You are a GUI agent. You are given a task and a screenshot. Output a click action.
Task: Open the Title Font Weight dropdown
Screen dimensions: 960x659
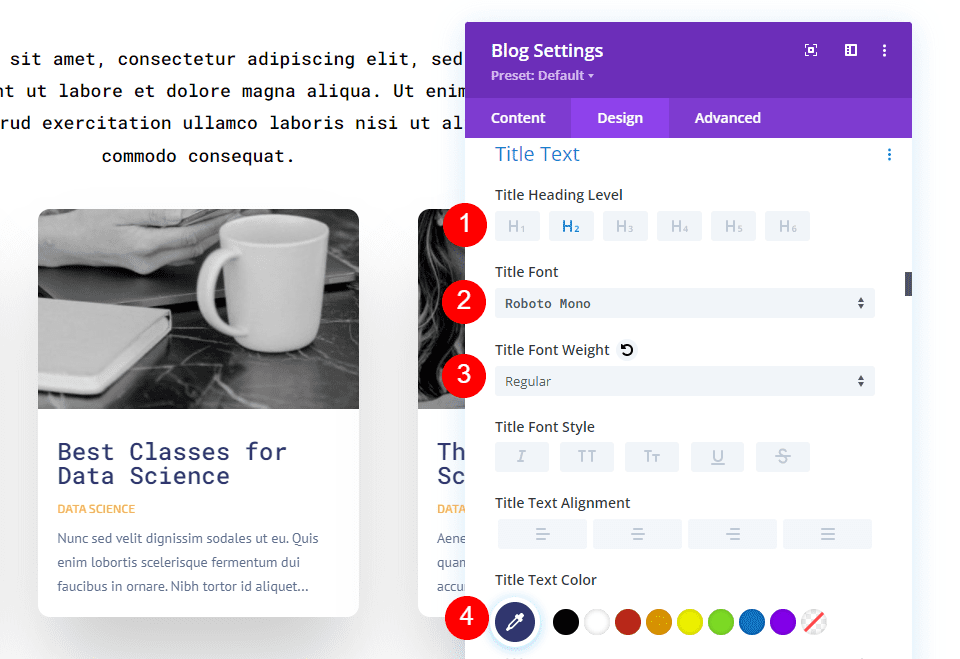[684, 381]
